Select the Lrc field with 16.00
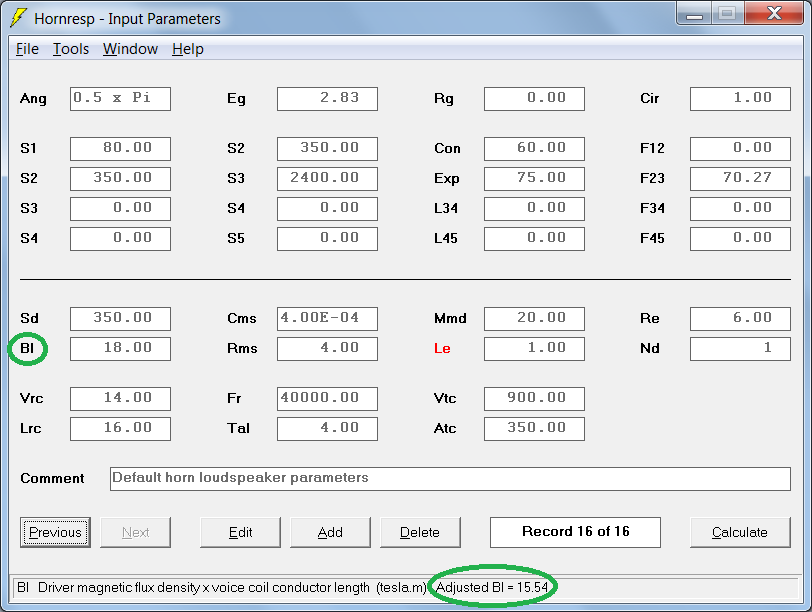 120,429
